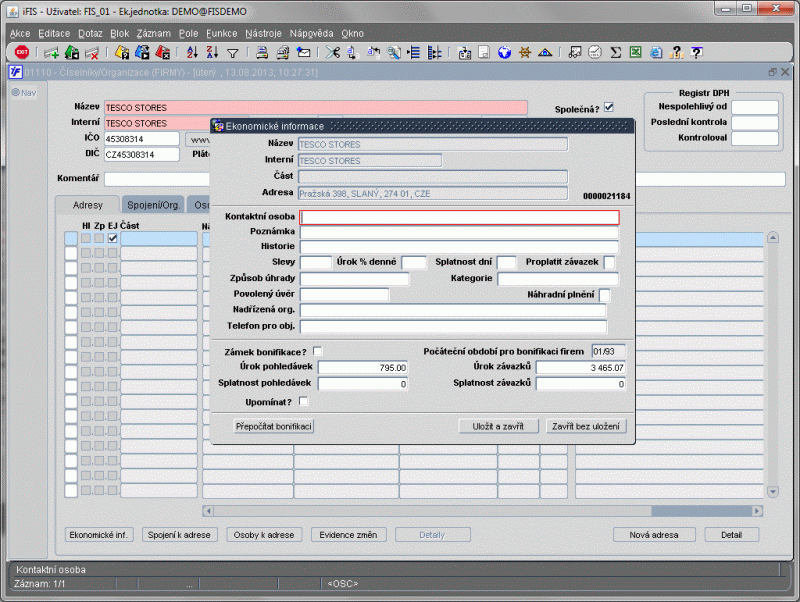Click the scissors cut icon
Screen dimensions: 800x602
333,52
